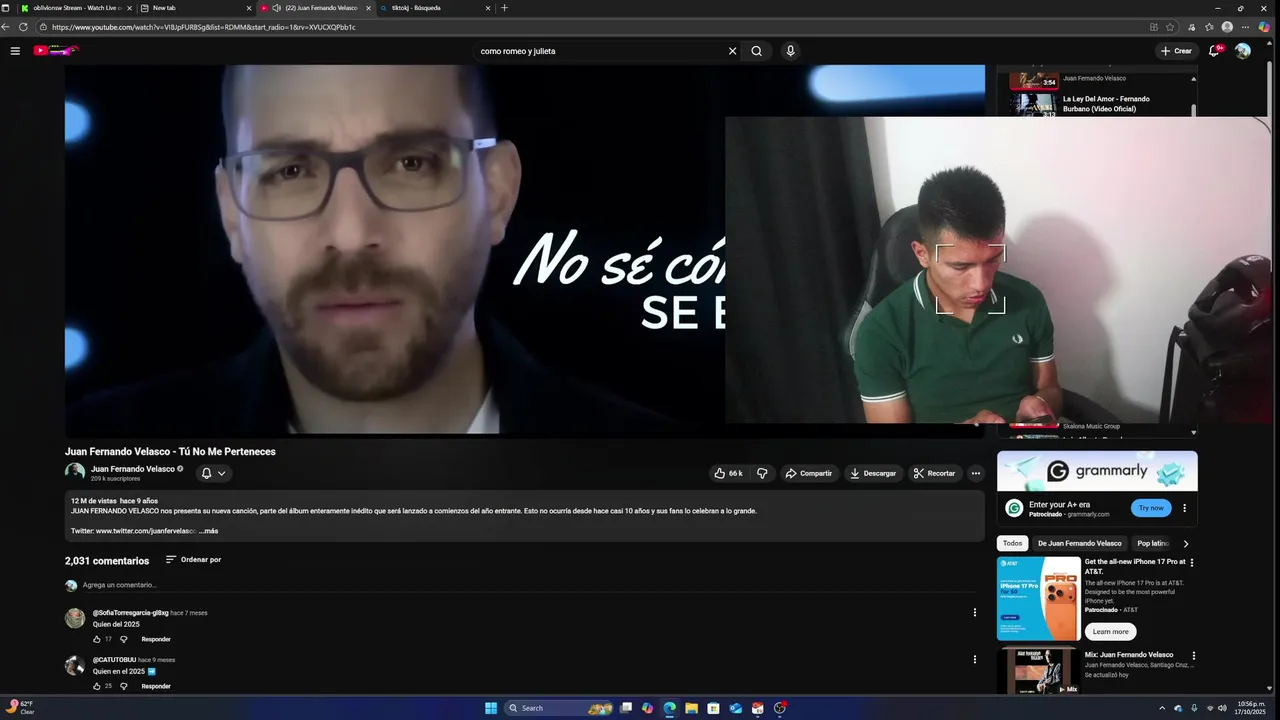Select the Todos chip
This screenshot has width=1280, height=720.
tap(1013, 544)
